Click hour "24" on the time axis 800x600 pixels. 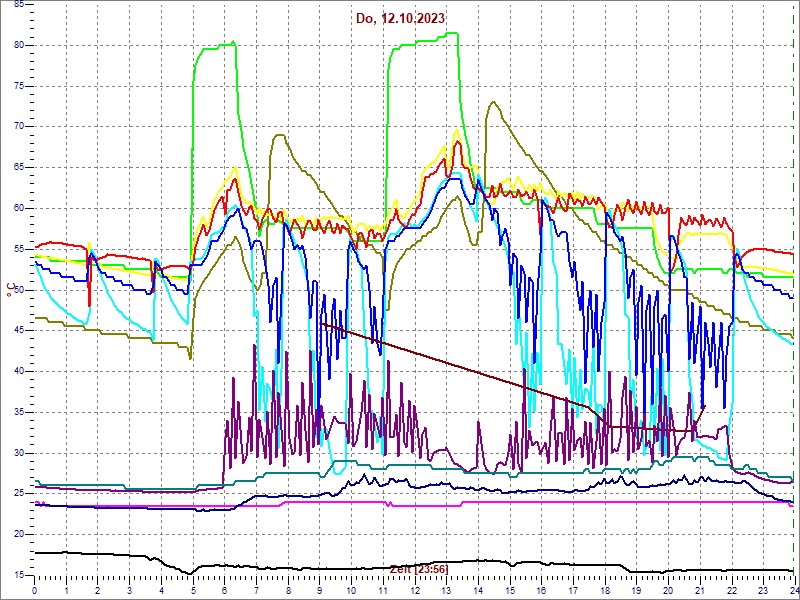point(793,590)
